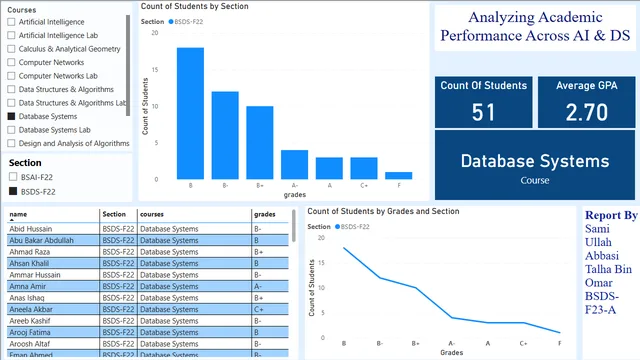This screenshot has height=360, width=640.
Task: Click the B- bar in bar chart
Action: point(225,136)
